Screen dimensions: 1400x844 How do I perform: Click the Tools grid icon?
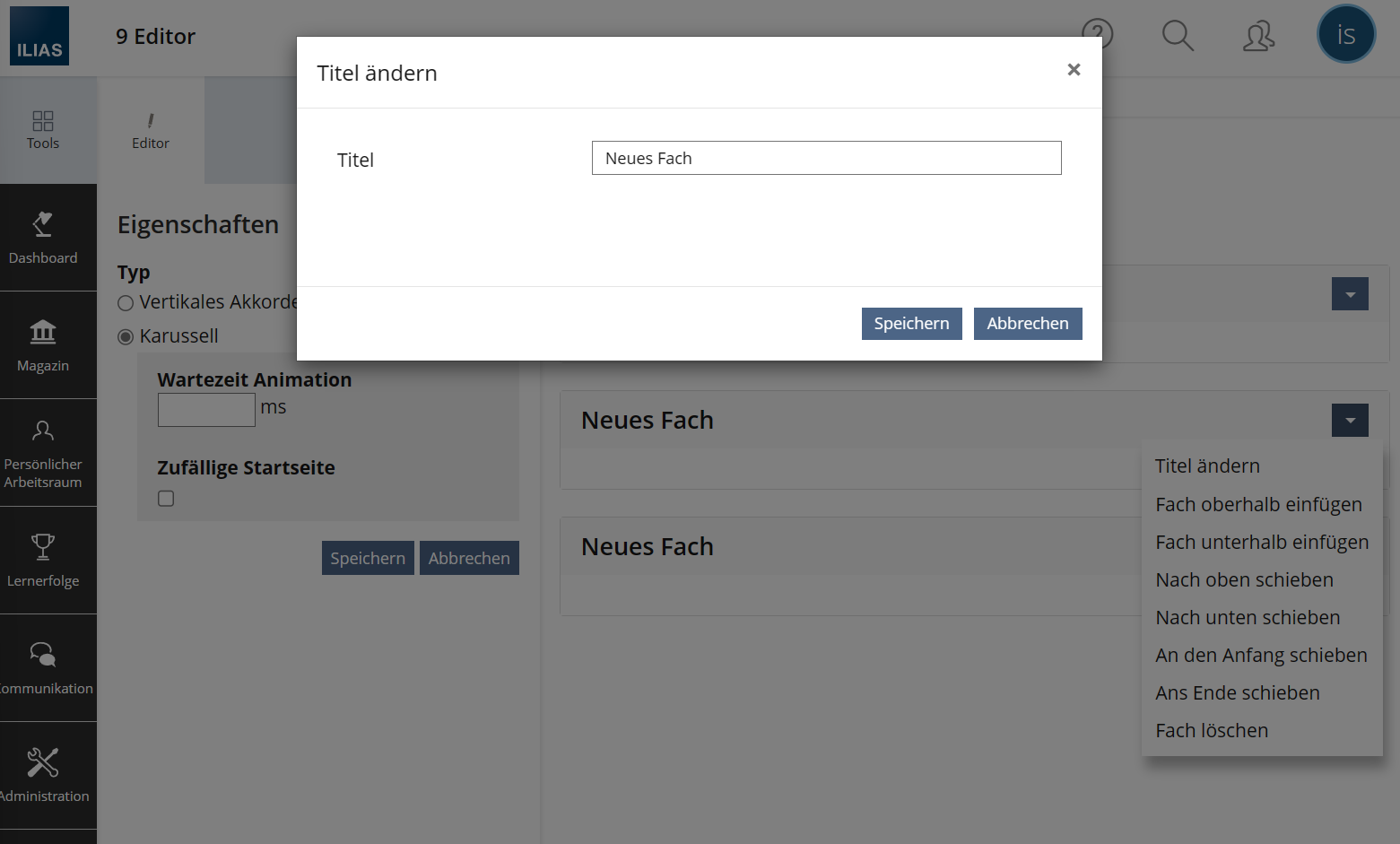tap(43, 130)
